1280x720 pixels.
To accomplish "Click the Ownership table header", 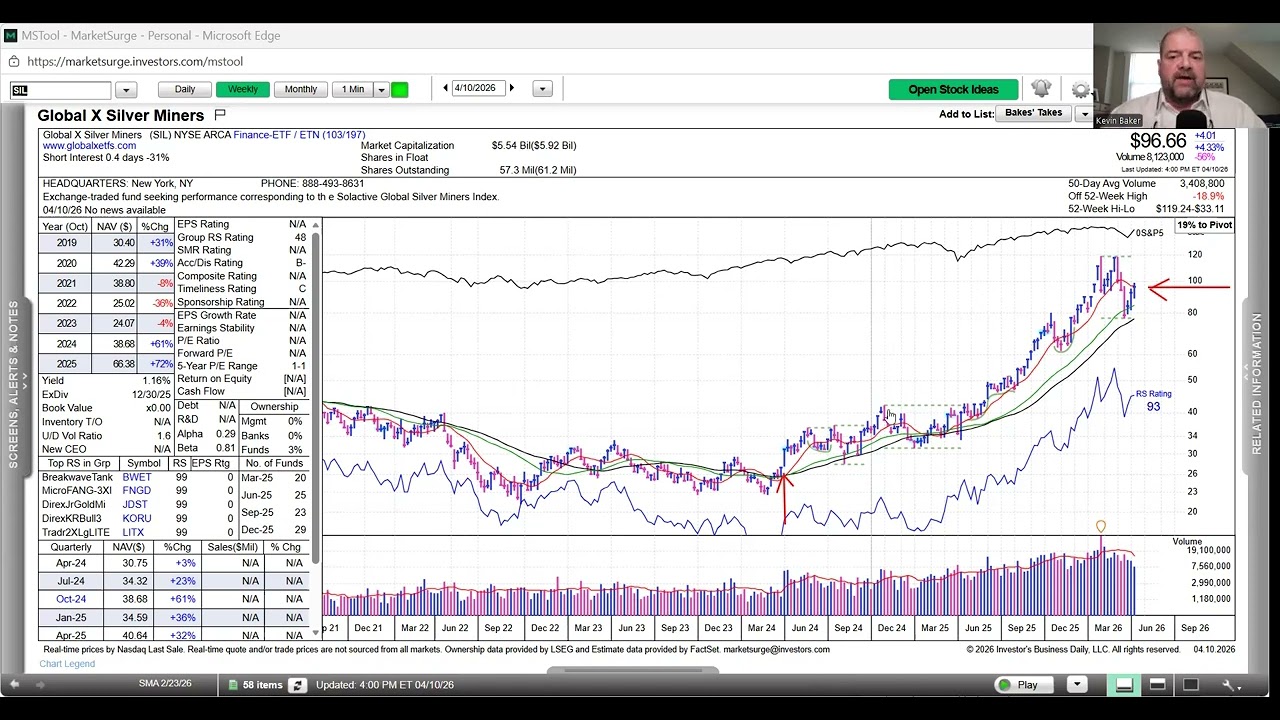I will (274, 407).
